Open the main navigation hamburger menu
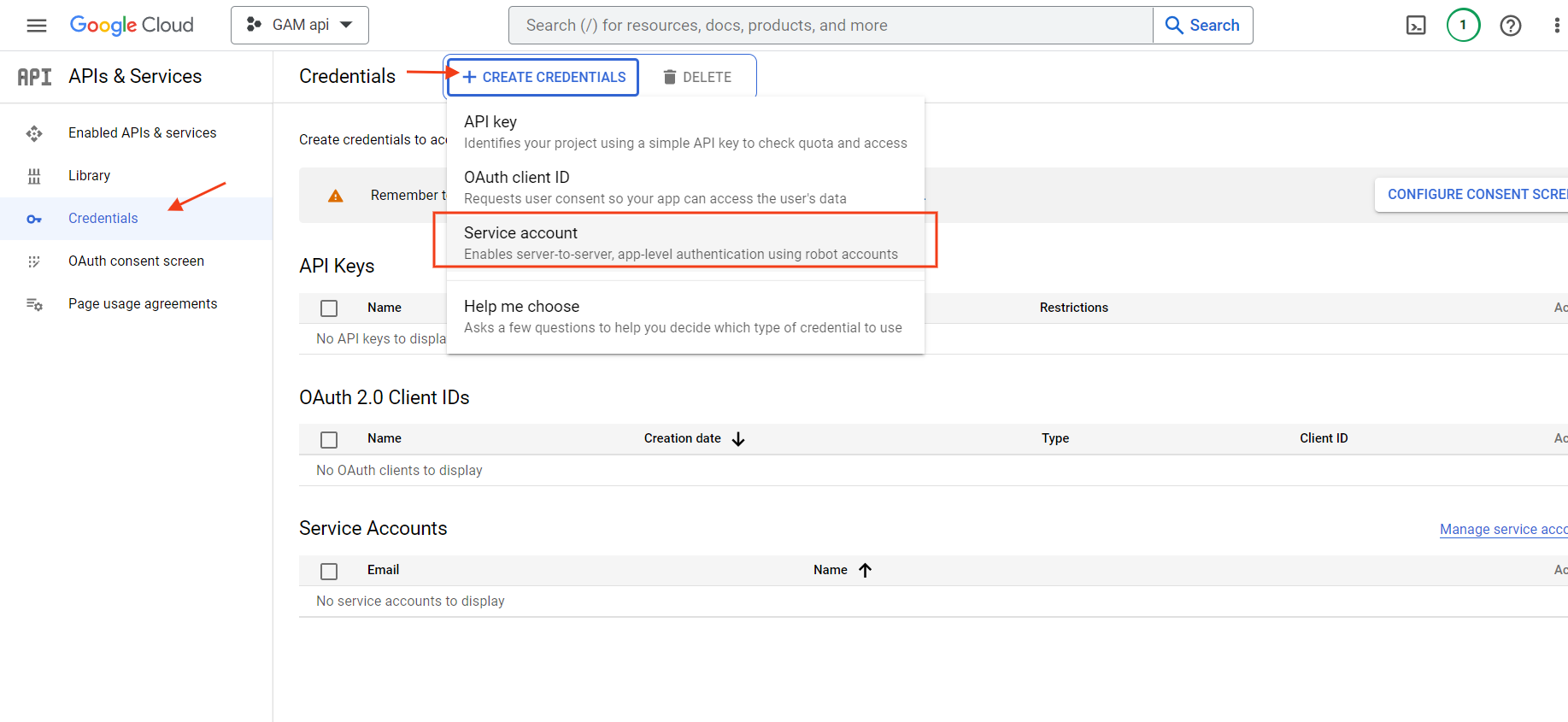The height and width of the screenshot is (722, 1568). click(37, 26)
